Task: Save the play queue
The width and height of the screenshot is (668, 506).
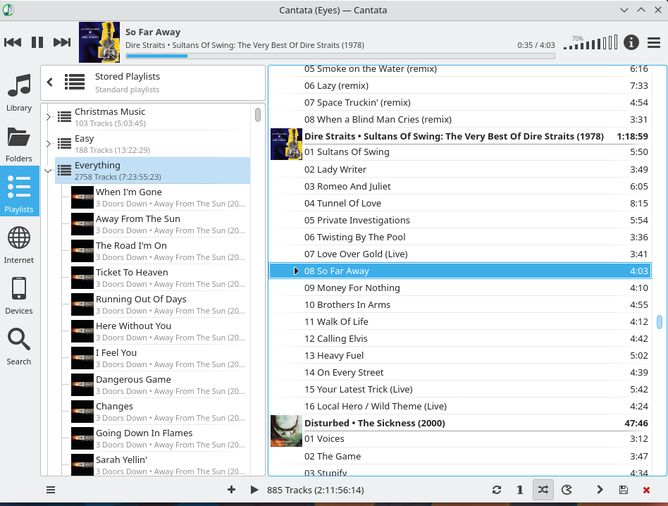Action: (x=623, y=490)
